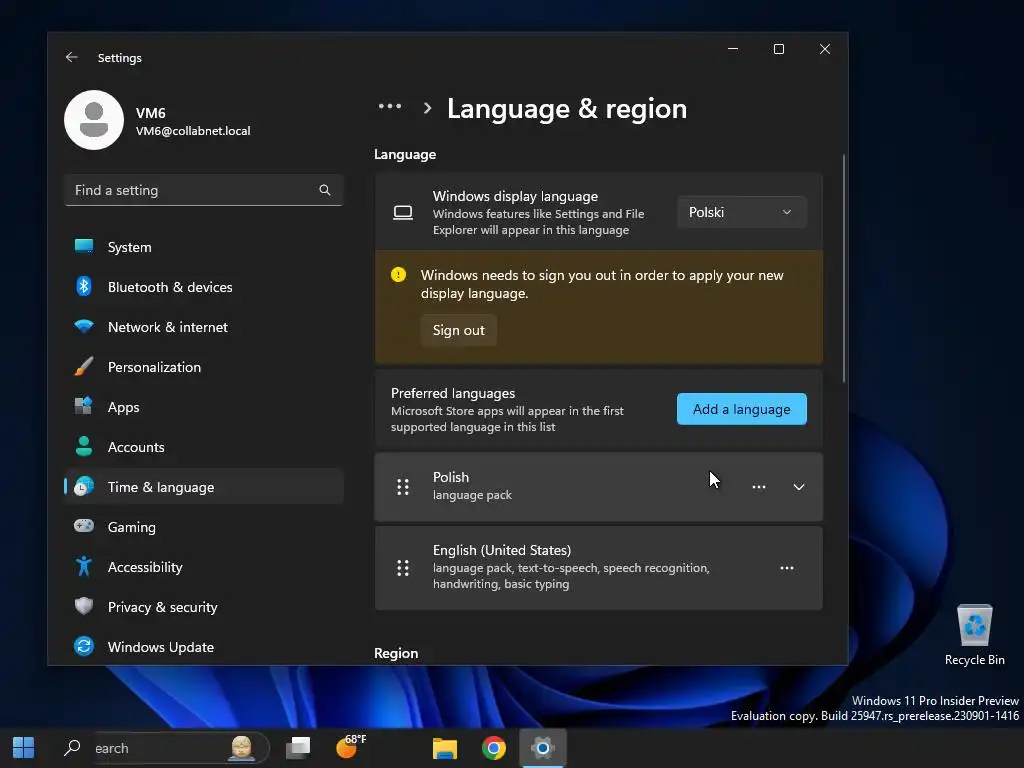The width and height of the screenshot is (1024, 768).
Task: Expand the Polish language entry chevron
Action: 799,487
